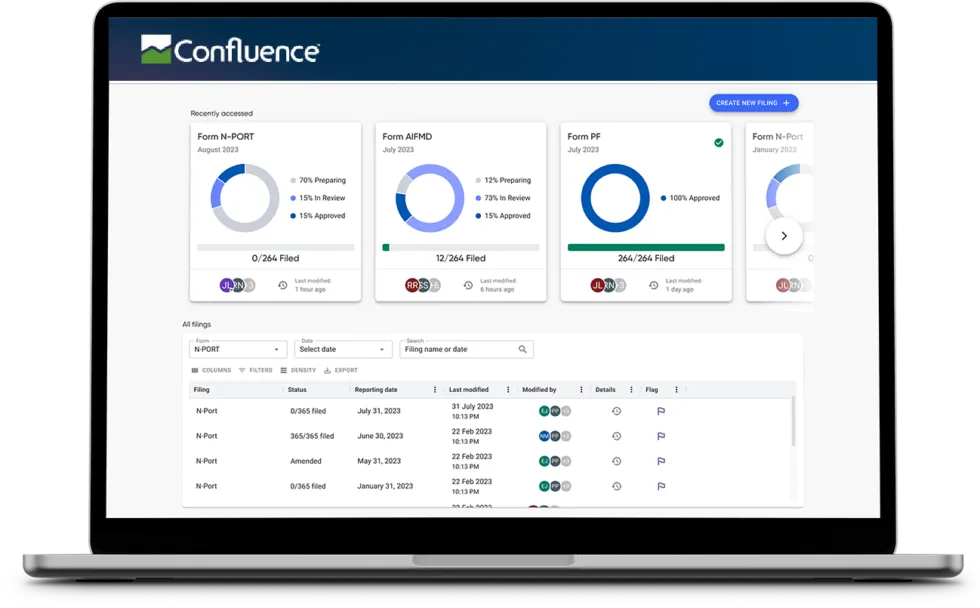The image size is (980, 608).
Task: Open the Select date dropdown
Action: (343, 349)
